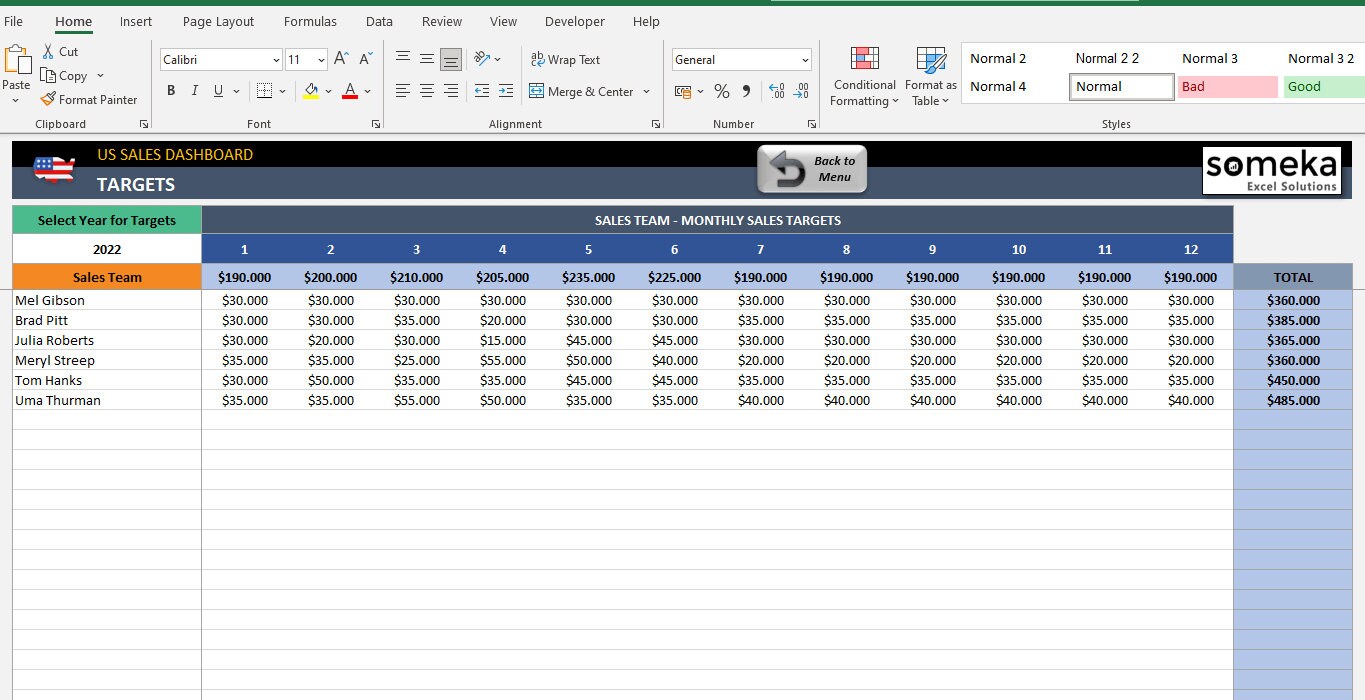The height and width of the screenshot is (700, 1365).
Task: Select the Wrap Text icon
Action: 565,59
